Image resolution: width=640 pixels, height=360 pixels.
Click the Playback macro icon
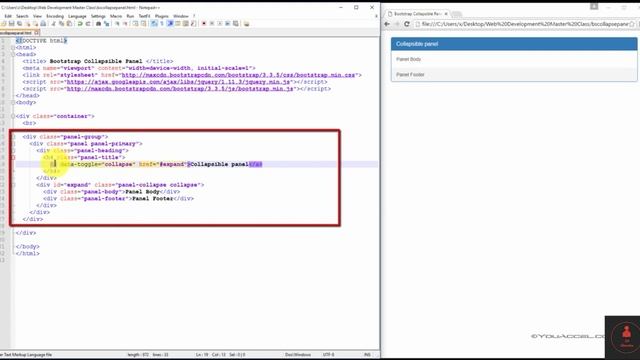point(220,24)
